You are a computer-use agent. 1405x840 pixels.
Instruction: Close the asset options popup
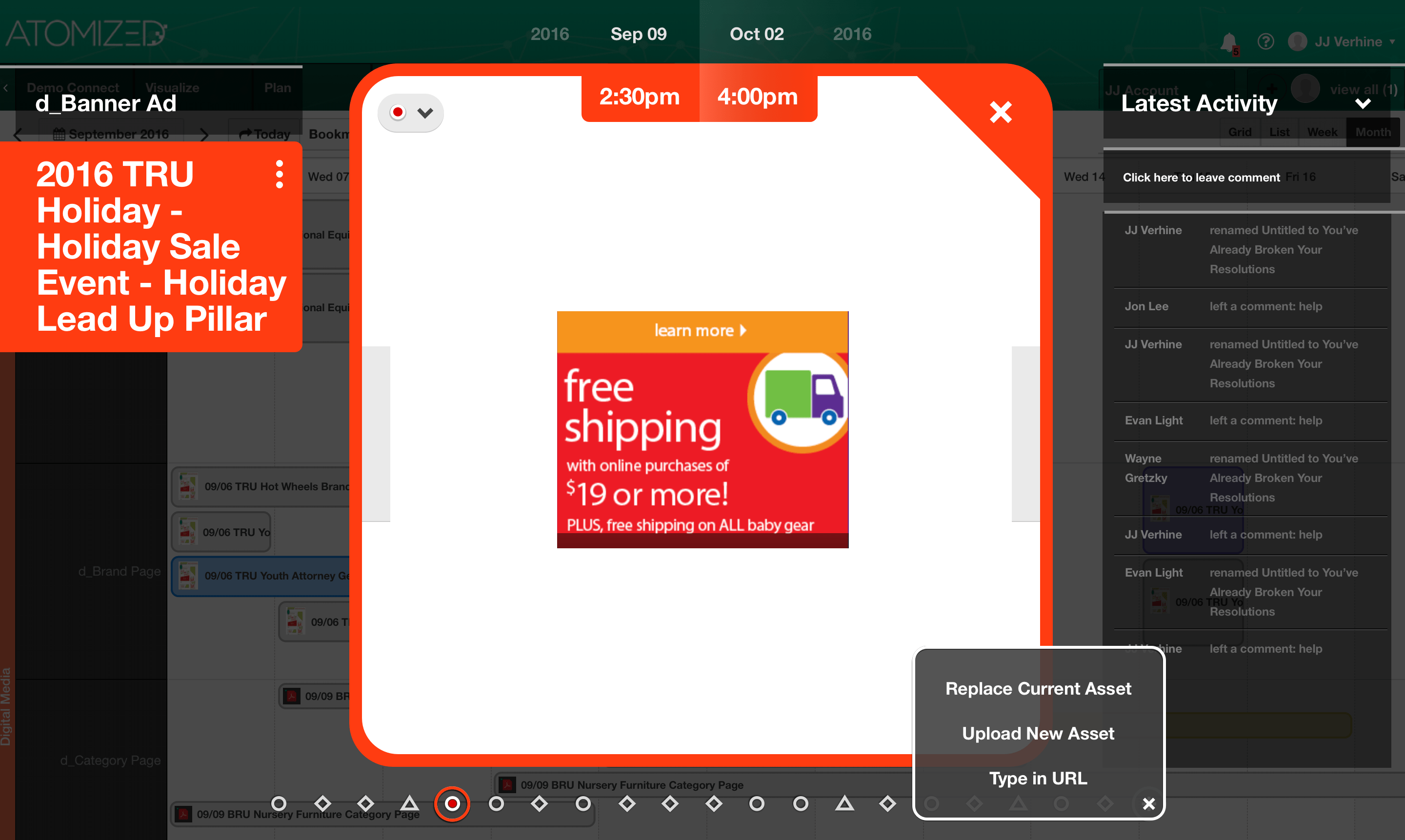tap(1148, 804)
